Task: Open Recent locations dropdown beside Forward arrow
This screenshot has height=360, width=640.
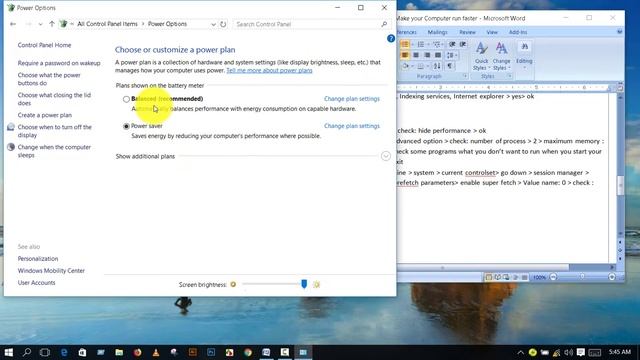Action: [x=40, y=24]
